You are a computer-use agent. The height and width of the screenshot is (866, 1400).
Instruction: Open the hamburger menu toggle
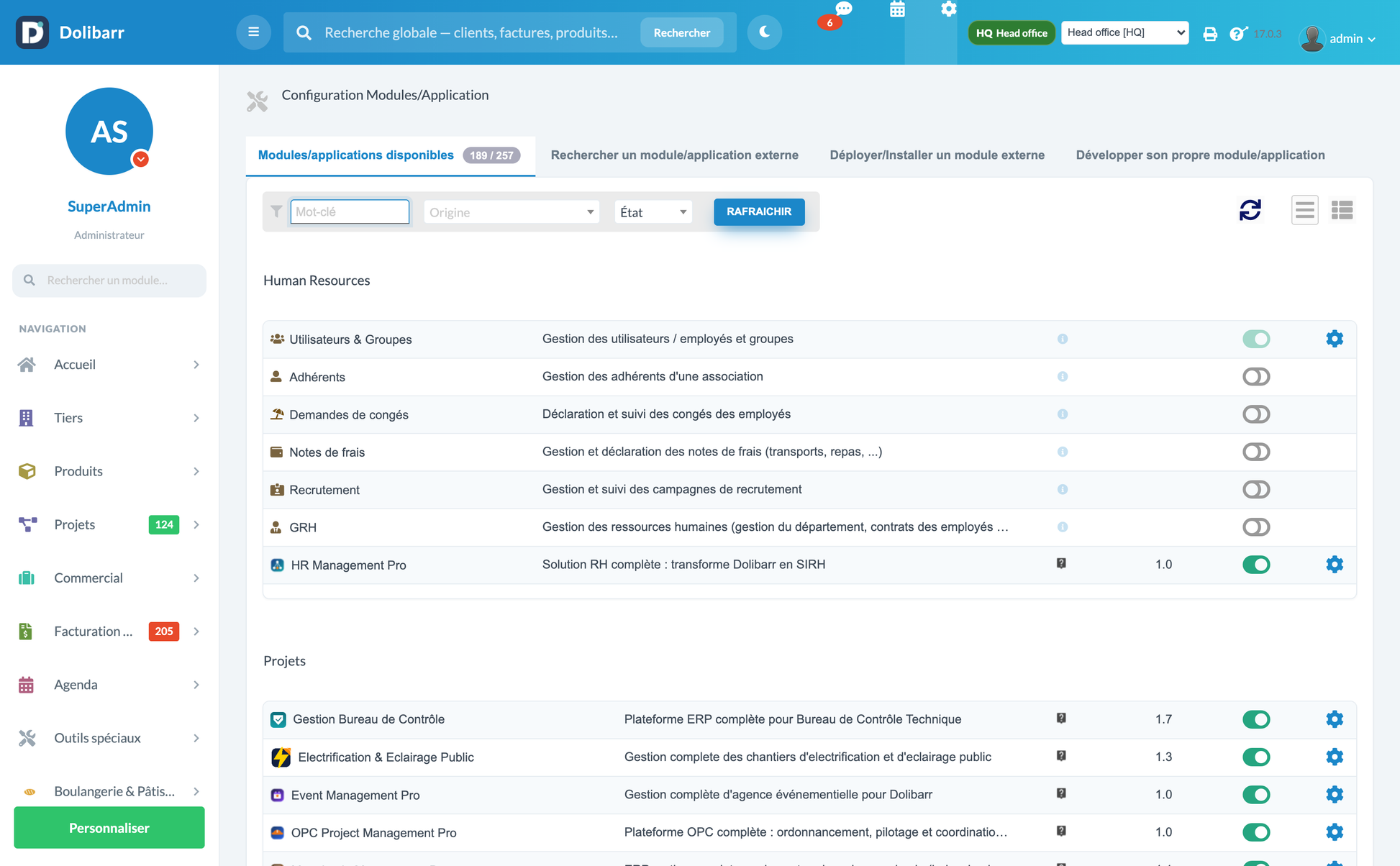(253, 32)
